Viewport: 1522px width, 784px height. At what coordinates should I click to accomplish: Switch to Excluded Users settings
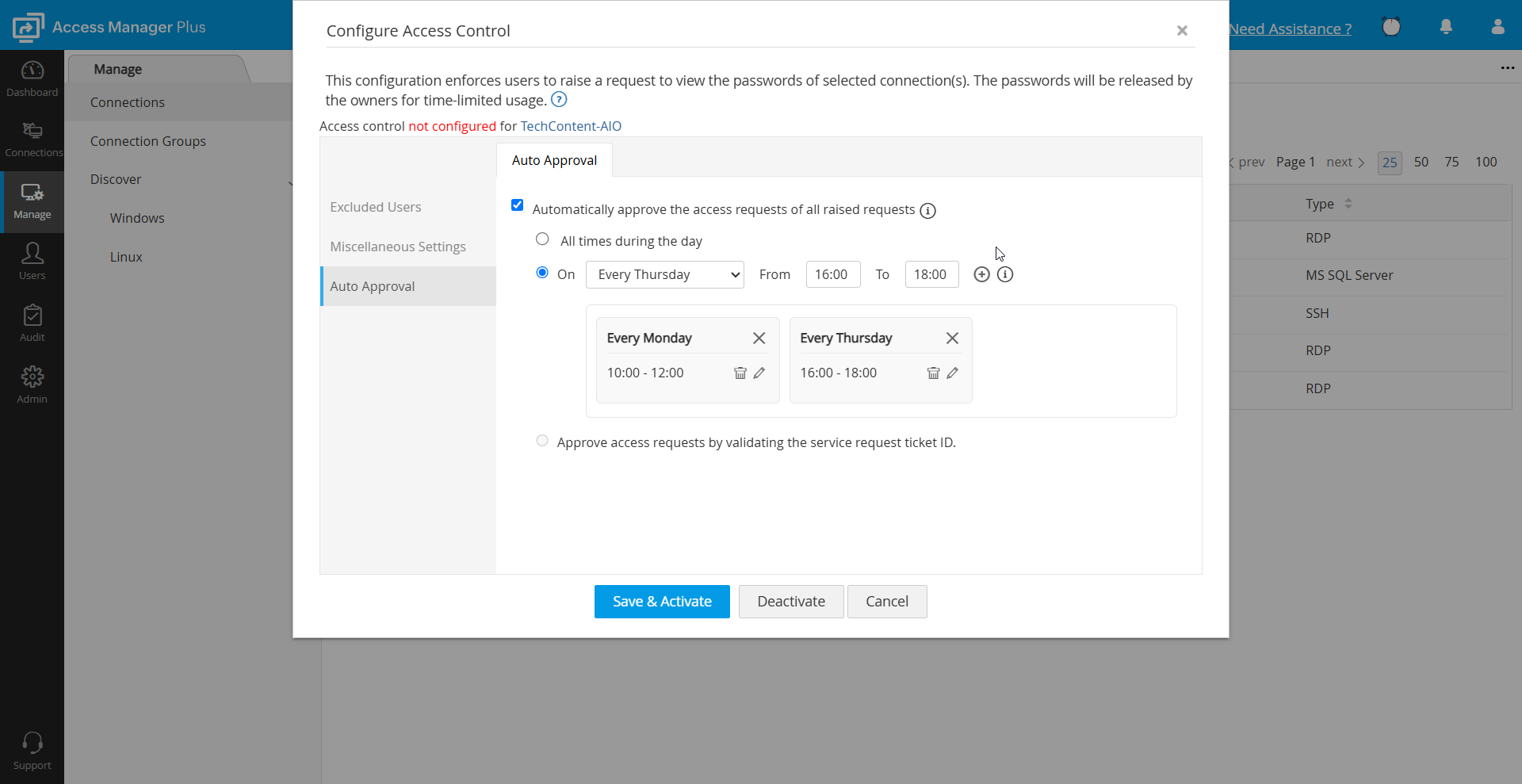[376, 207]
